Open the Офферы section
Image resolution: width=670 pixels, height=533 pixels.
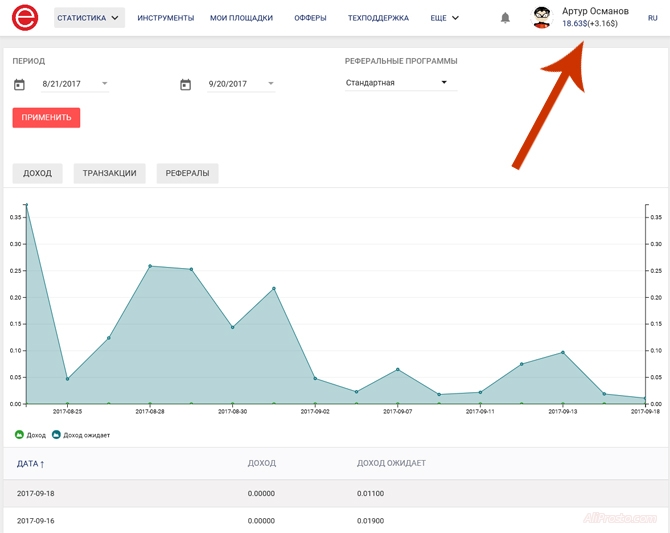(x=310, y=18)
